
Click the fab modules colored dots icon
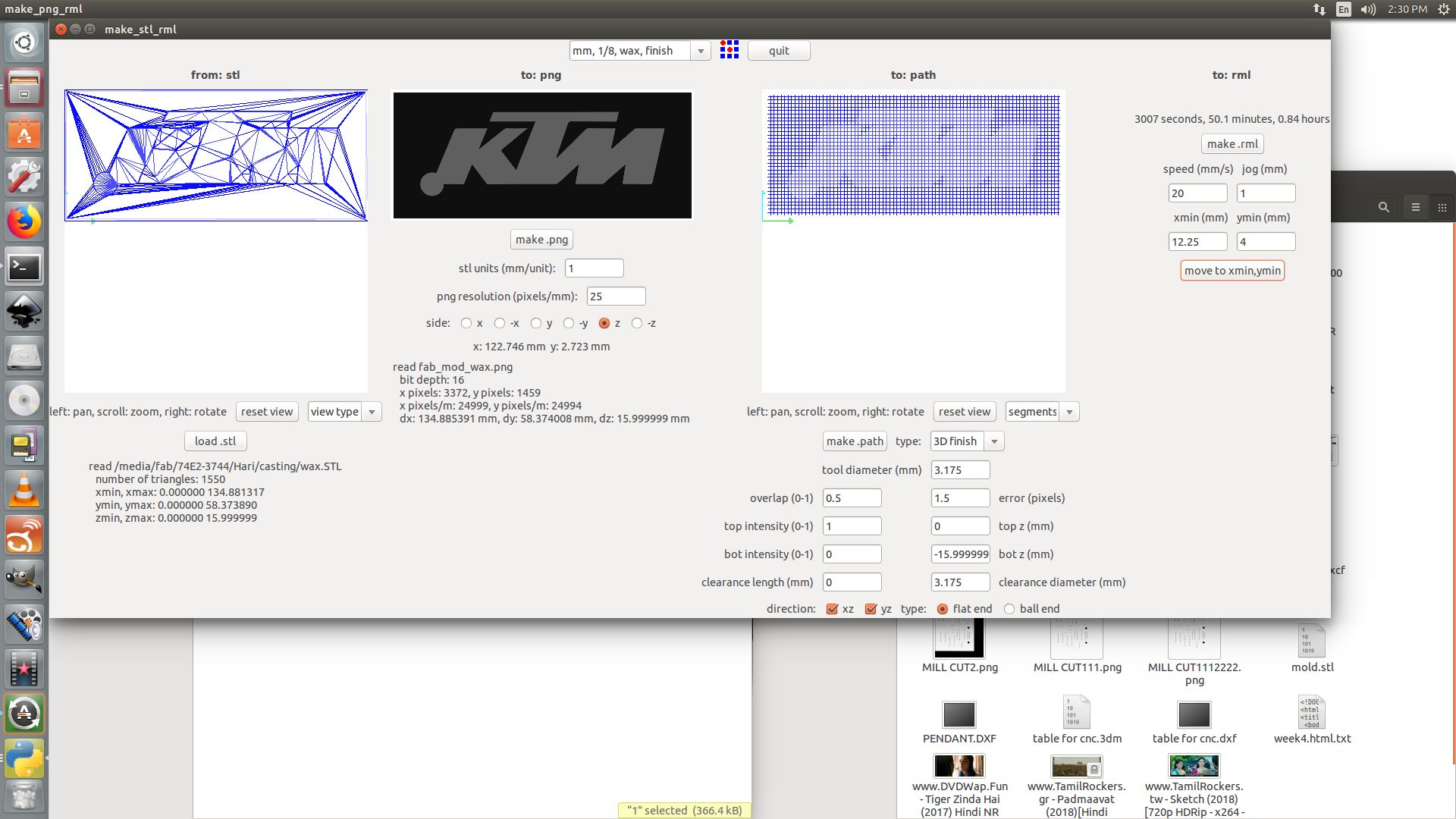coord(729,50)
